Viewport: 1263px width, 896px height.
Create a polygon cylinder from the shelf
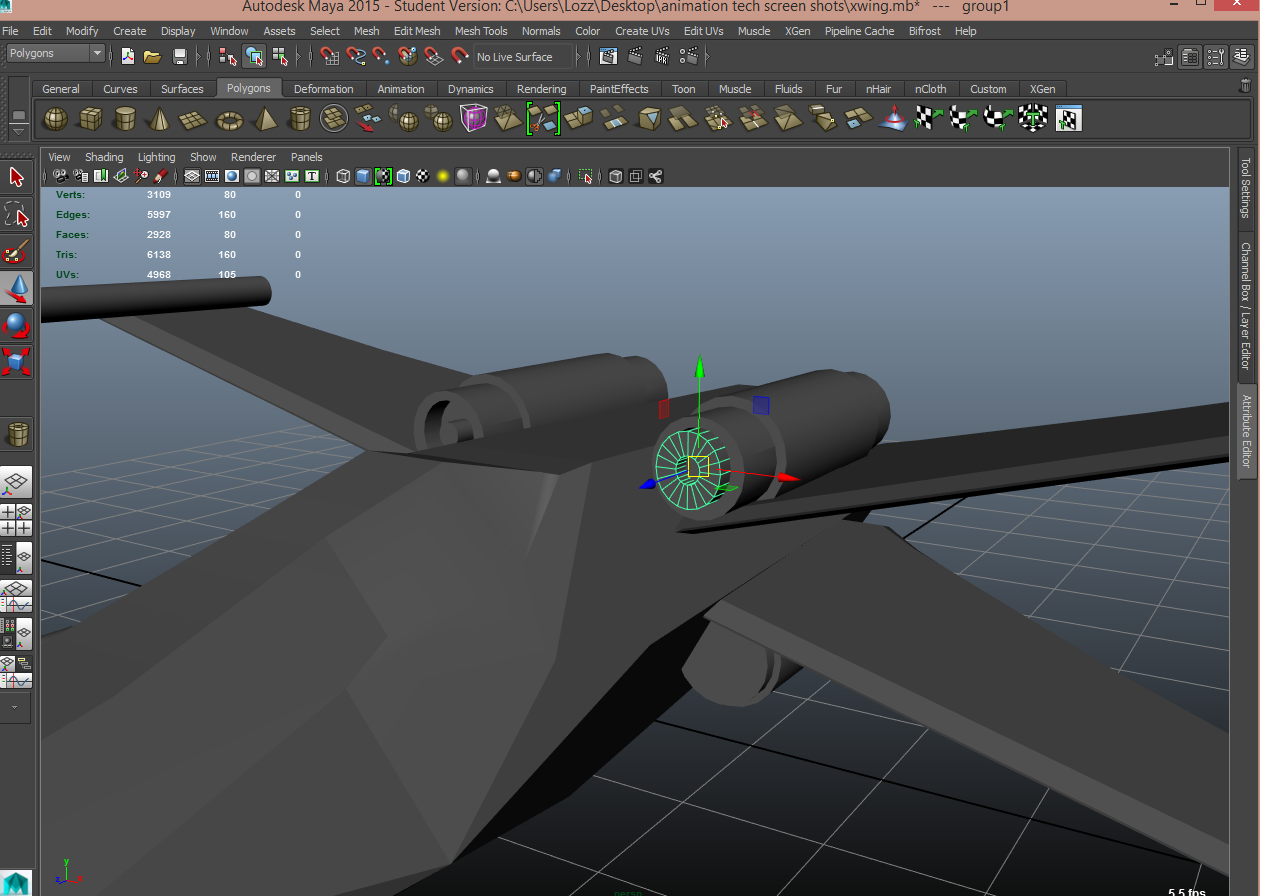point(124,120)
